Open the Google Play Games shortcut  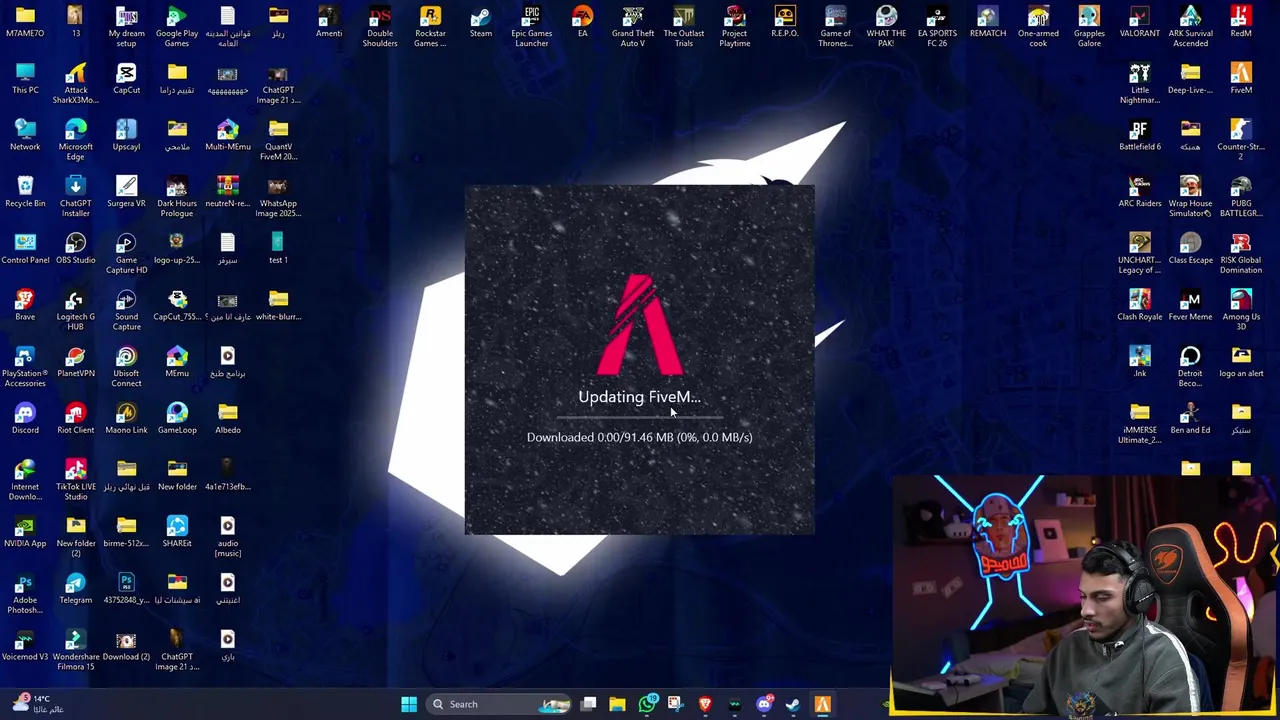[177, 26]
